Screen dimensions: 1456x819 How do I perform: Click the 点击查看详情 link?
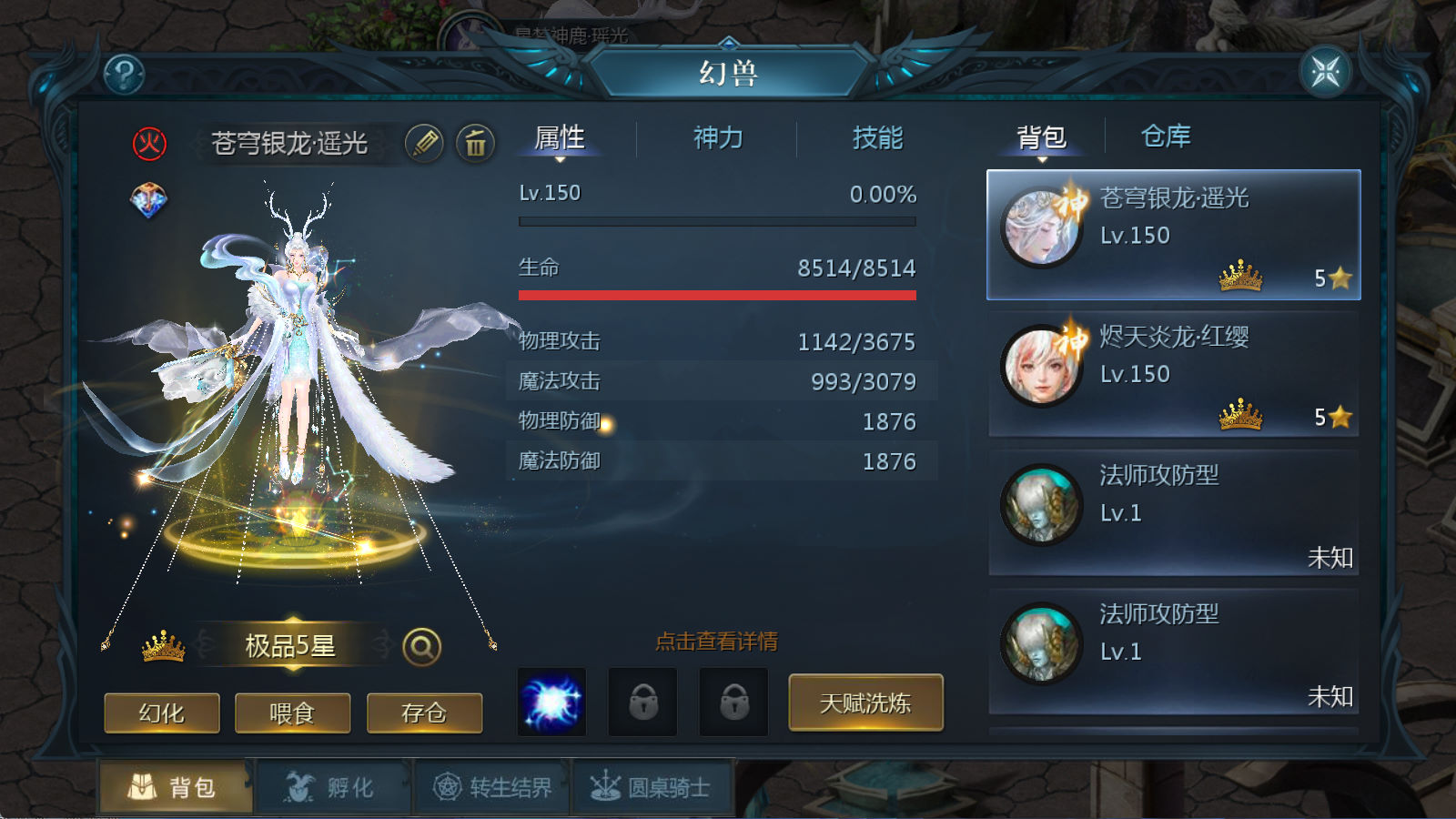point(716,642)
